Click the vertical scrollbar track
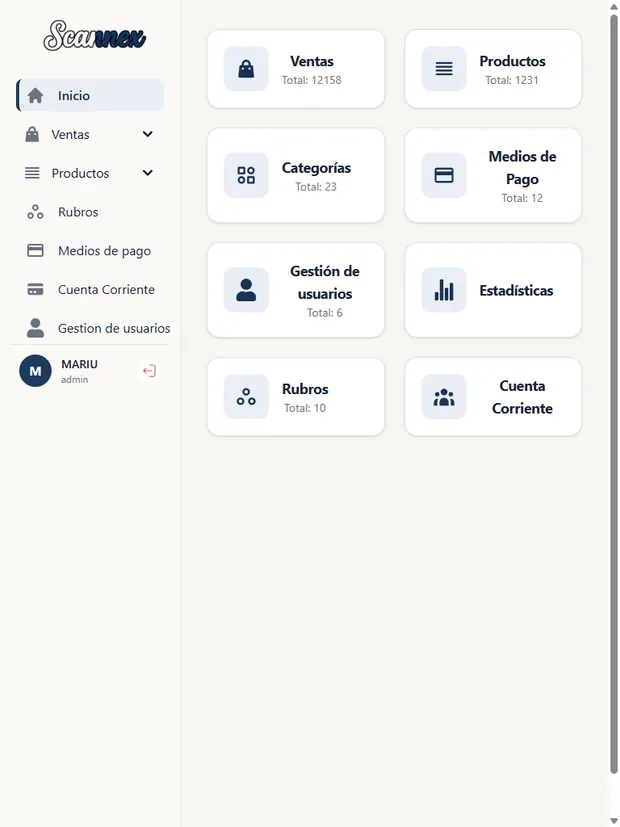Viewport: 620px width, 827px height. pyautogui.click(x=614, y=414)
